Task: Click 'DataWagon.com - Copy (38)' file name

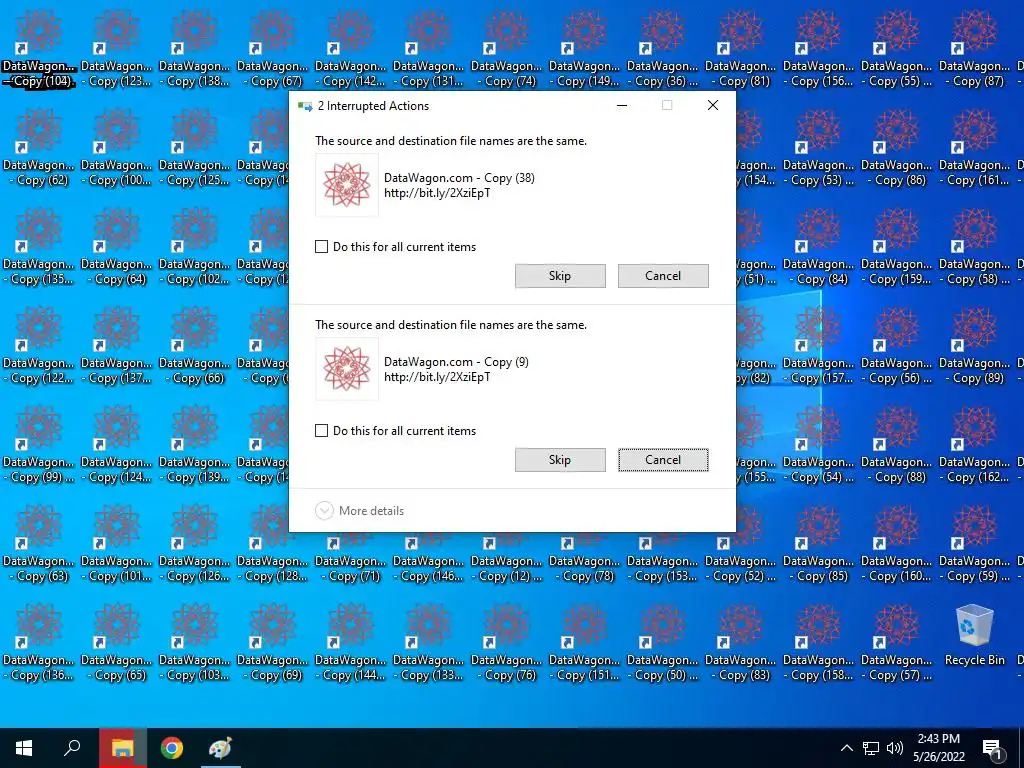Action: coord(459,178)
